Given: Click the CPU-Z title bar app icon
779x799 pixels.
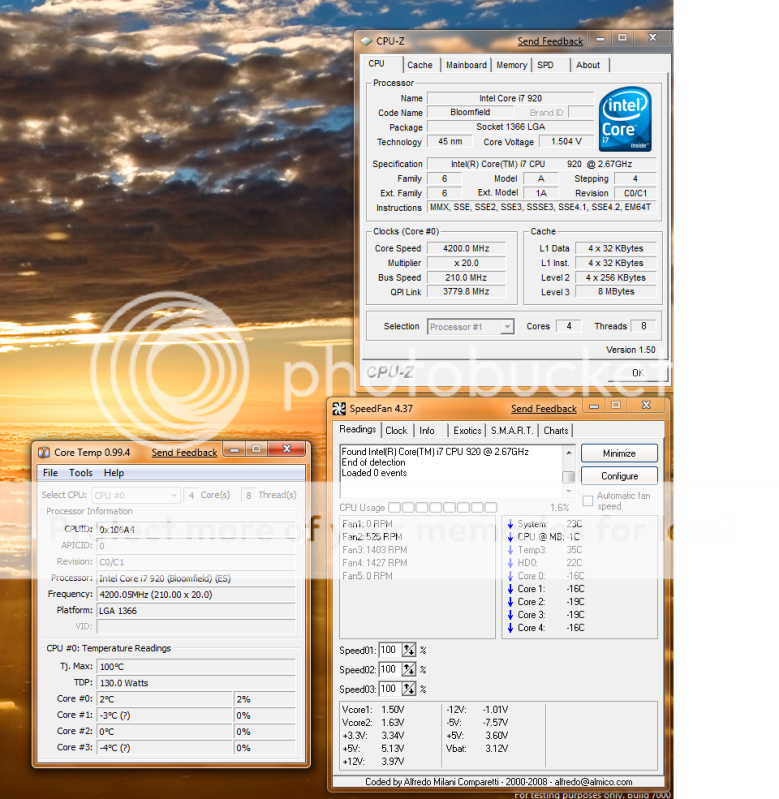Looking at the screenshot, I should point(366,41).
